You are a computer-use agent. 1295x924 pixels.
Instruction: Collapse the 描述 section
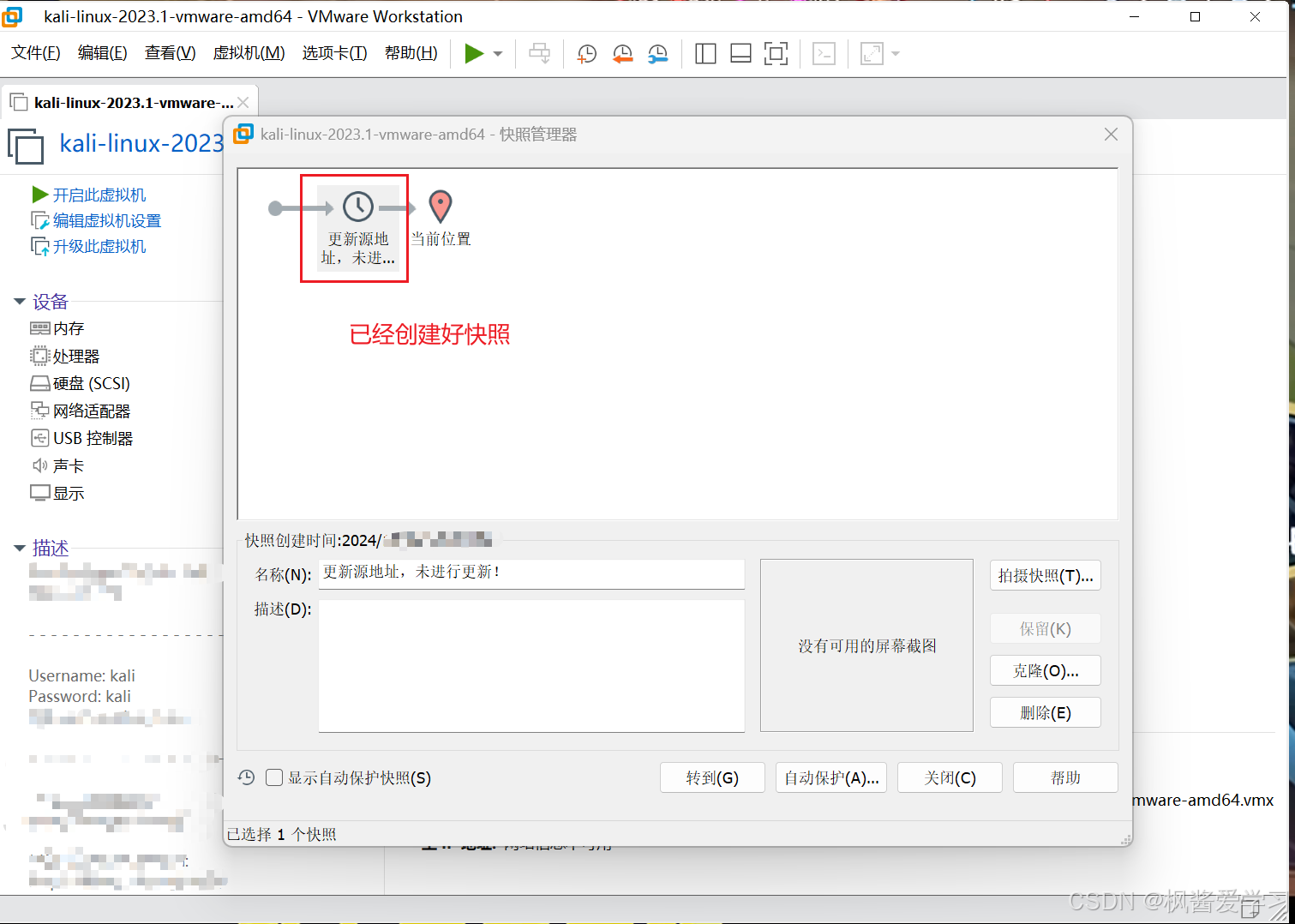(20, 548)
